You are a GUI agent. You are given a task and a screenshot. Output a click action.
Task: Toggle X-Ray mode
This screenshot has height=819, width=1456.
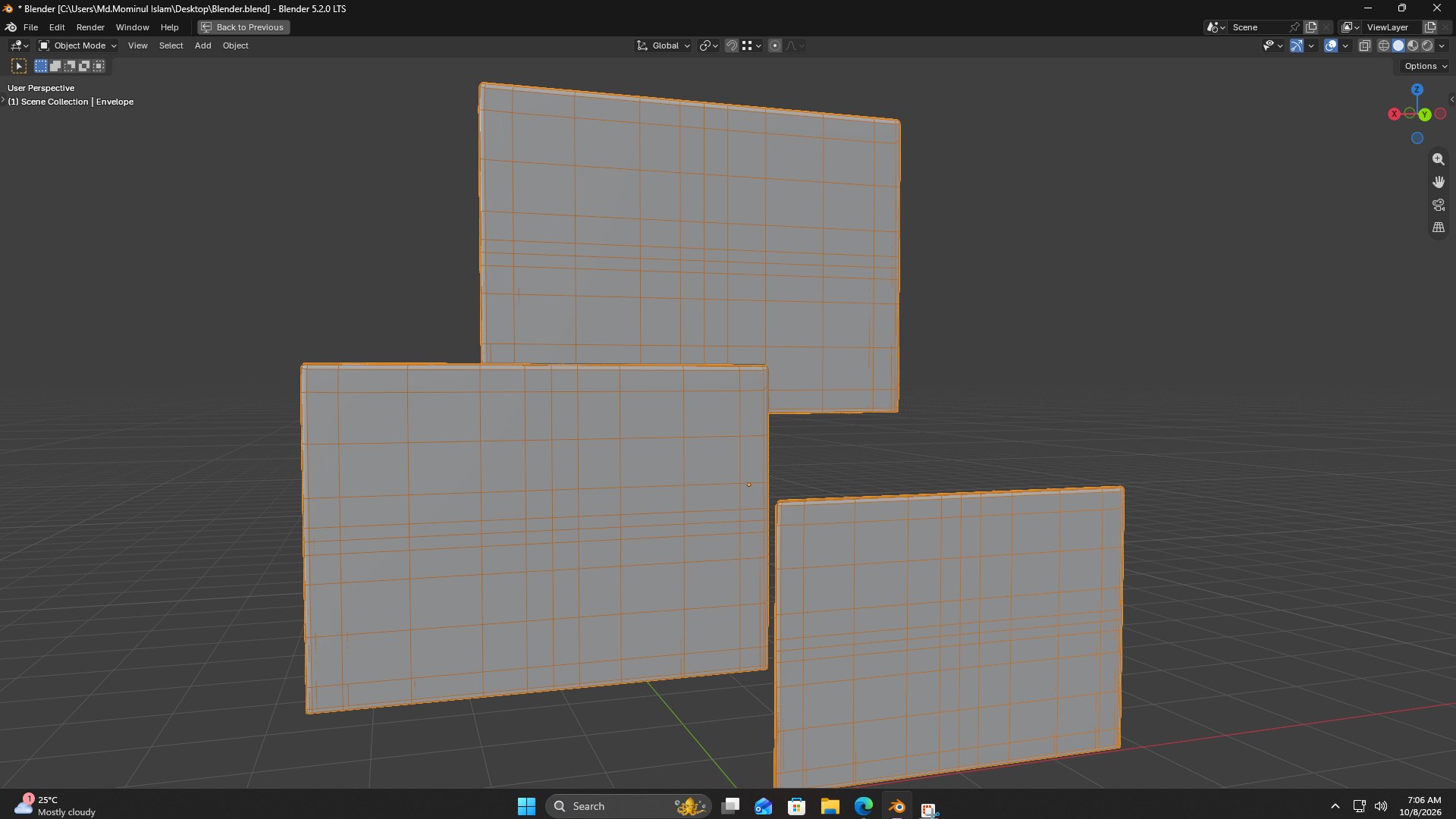pos(1364,45)
